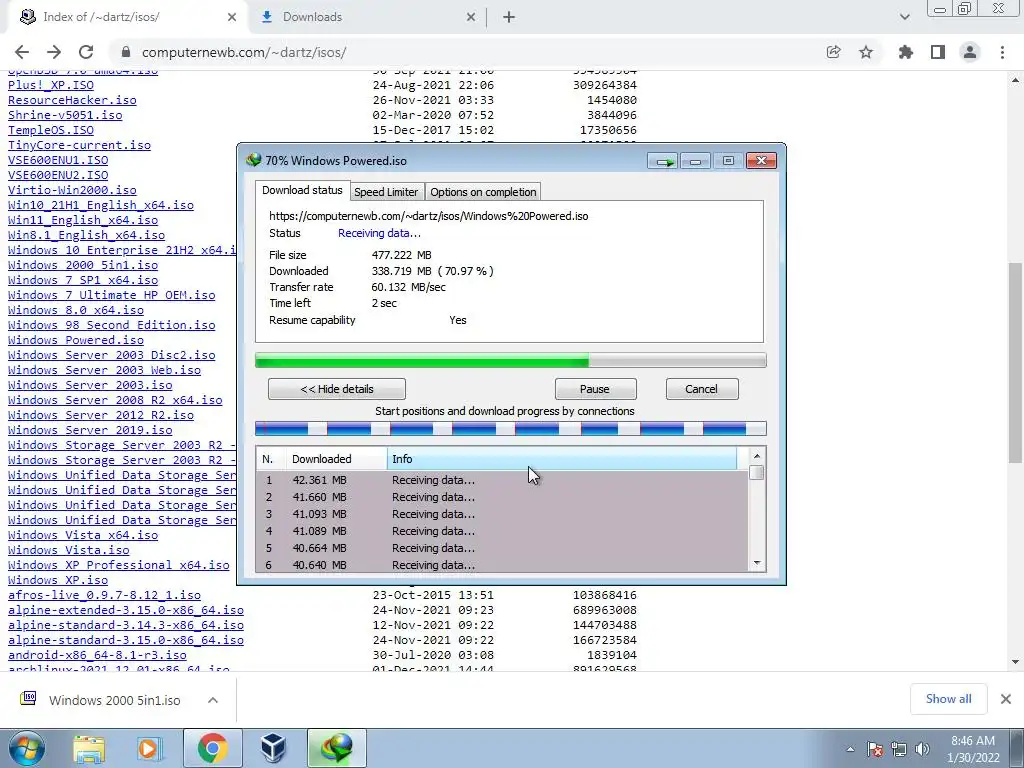The width and height of the screenshot is (1024, 768).
Task: Open Windows Explorer from taskbar
Action: [x=89, y=748]
